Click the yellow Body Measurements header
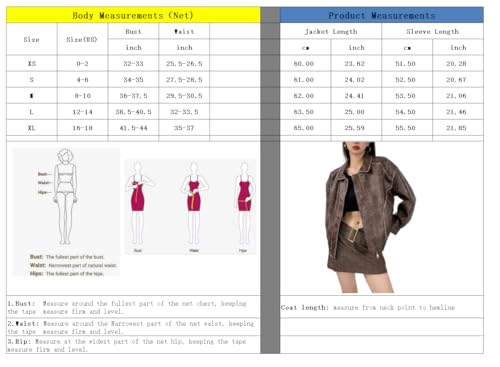 point(133,15)
